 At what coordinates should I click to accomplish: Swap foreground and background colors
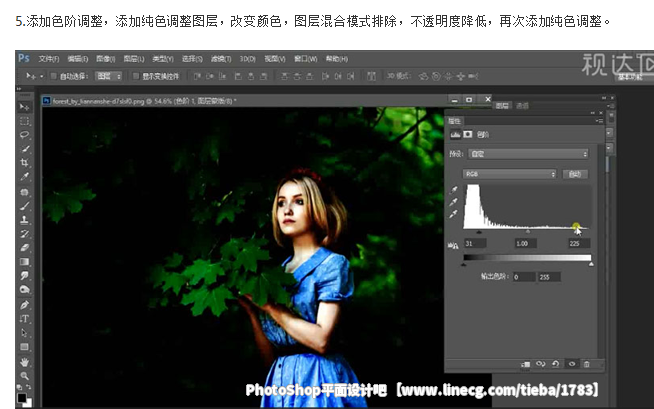pos(29,387)
